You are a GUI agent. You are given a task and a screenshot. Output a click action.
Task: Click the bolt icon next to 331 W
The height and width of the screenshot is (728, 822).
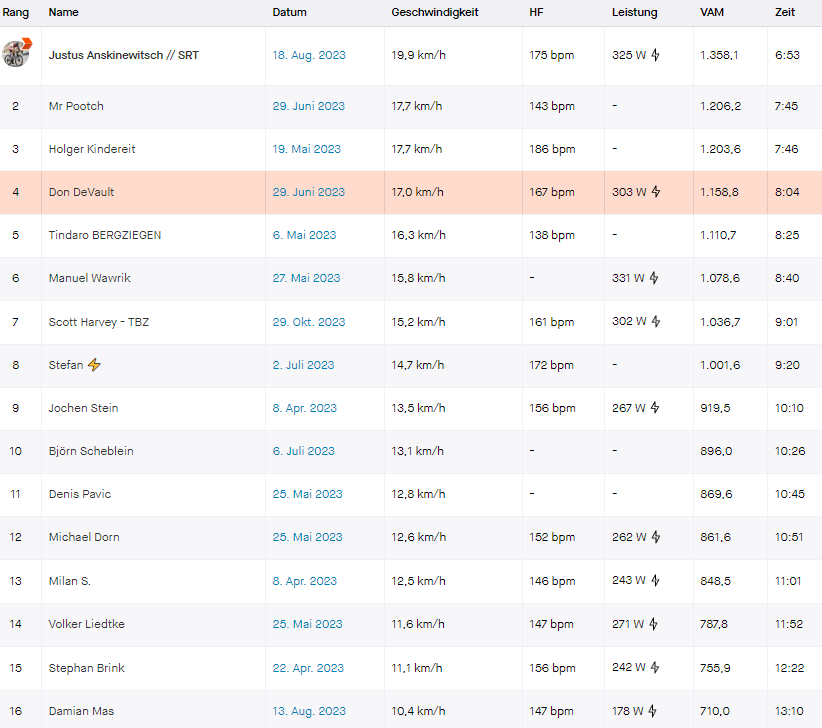654,278
